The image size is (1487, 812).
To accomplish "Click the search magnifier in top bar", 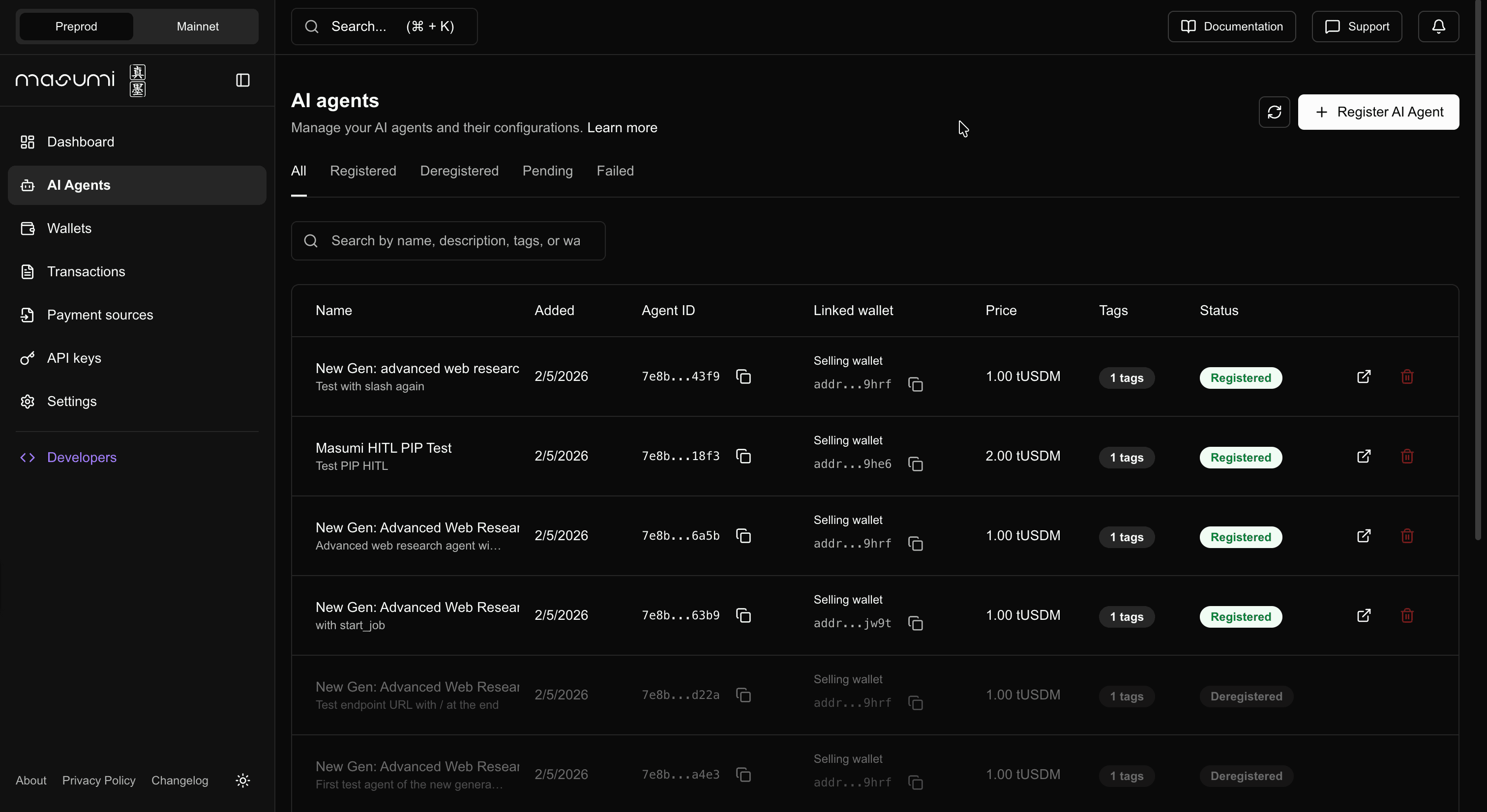I will pos(312,26).
